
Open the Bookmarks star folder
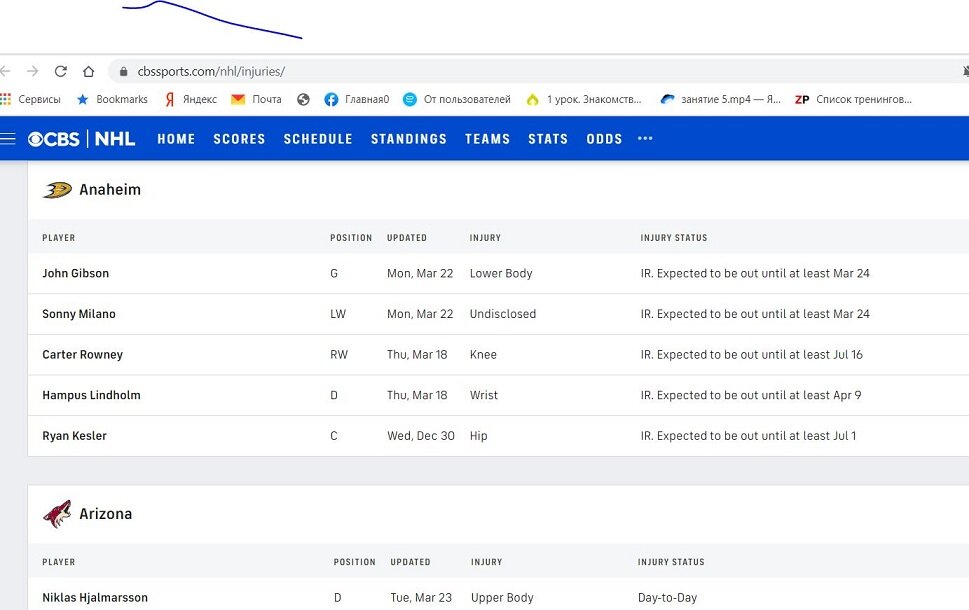pyautogui.click(x=112, y=99)
